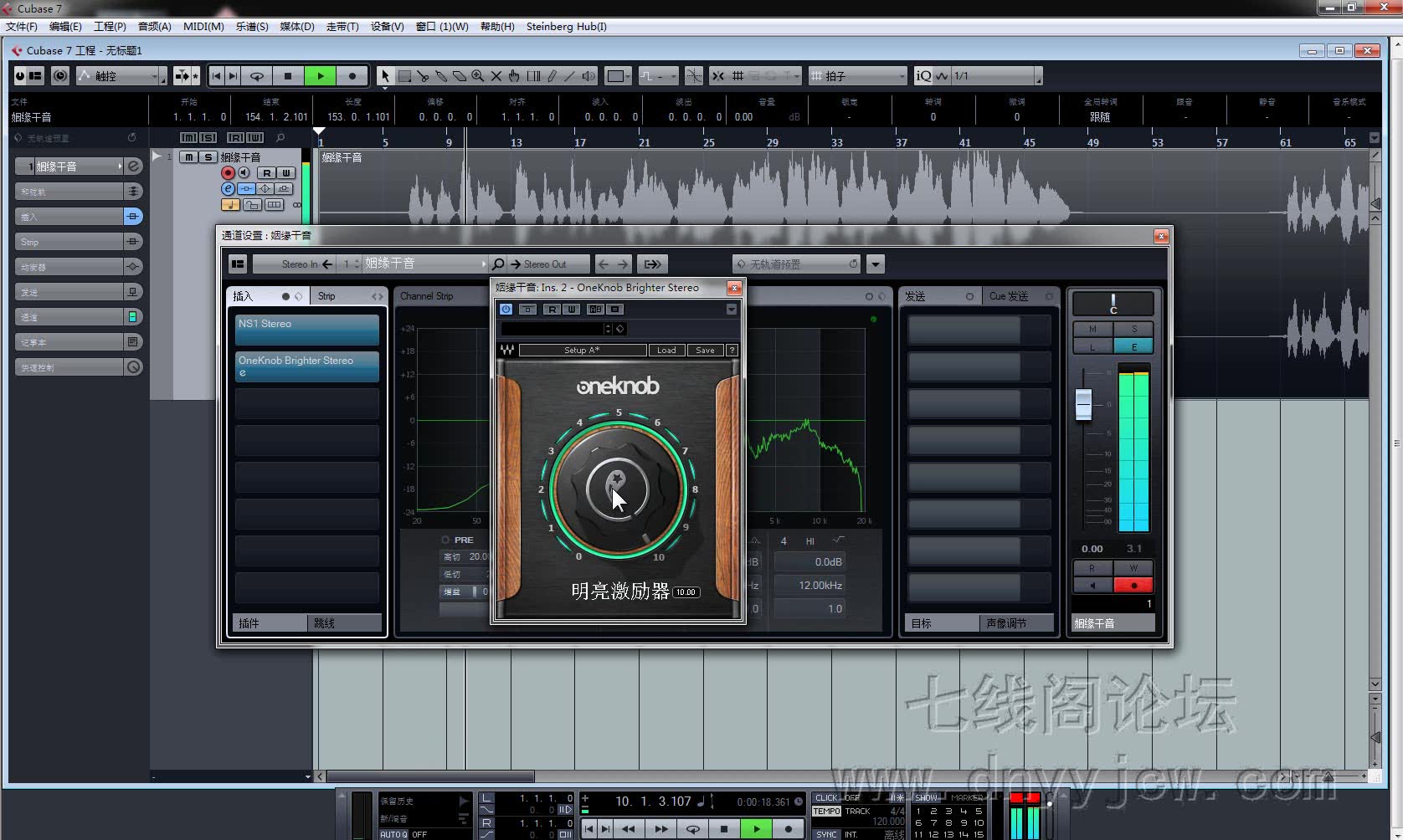Screen dimensions: 1403x840
Task: Open automation mode dropdown 触控
Action: [122, 76]
